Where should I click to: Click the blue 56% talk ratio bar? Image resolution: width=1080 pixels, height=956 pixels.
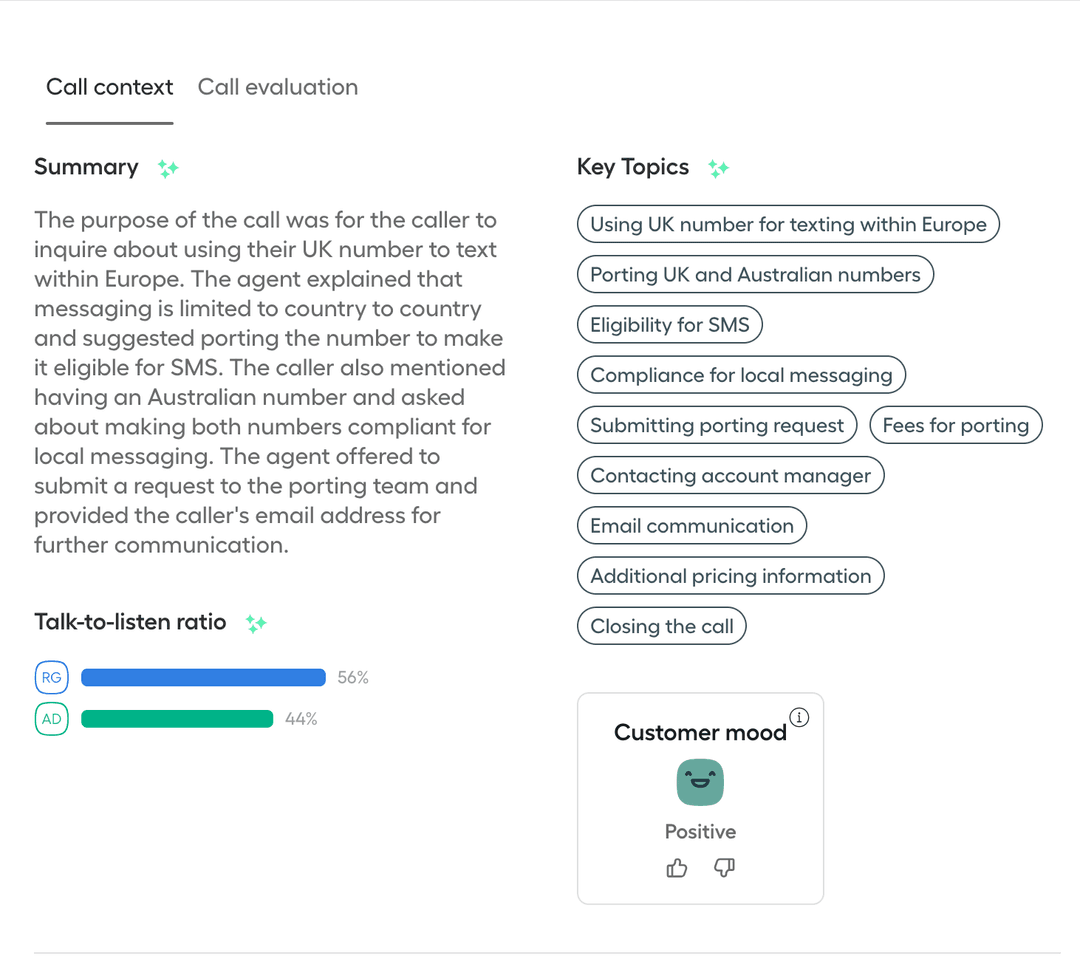tap(203, 677)
